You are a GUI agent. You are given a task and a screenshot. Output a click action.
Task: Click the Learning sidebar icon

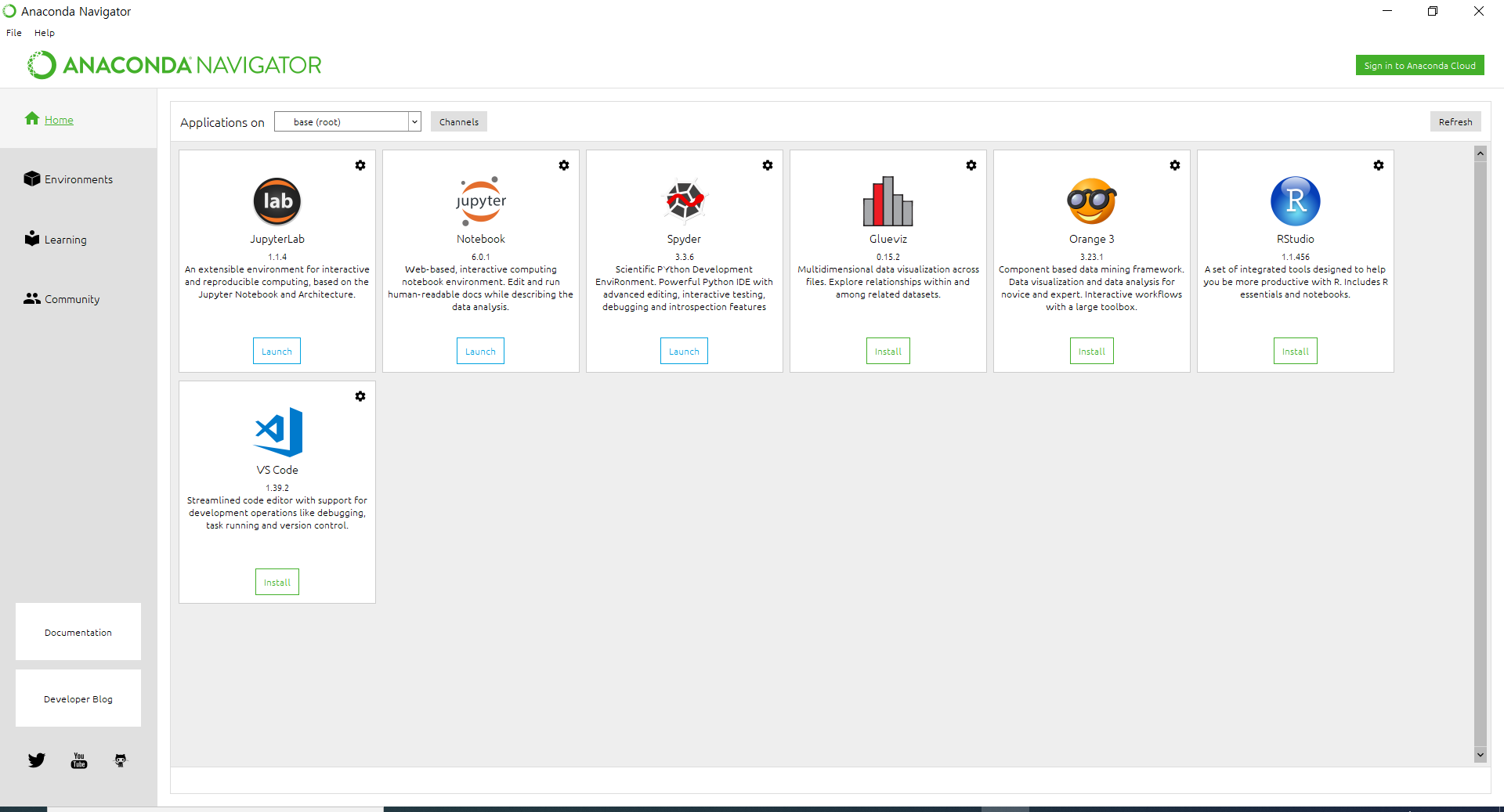click(x=32, y=238)
